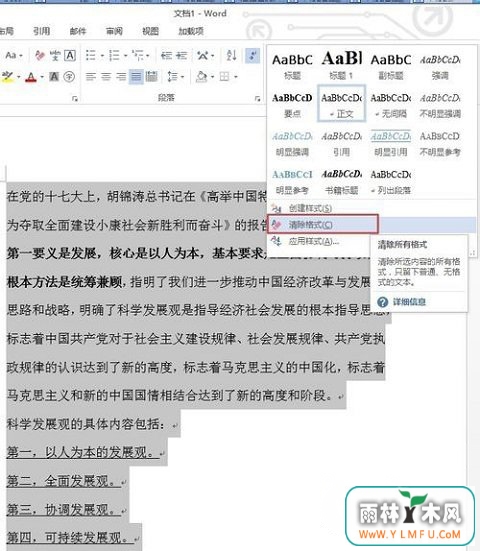
Task: Click the Clear All Formatting eraser icon
Action: click(x=40, y=55)
